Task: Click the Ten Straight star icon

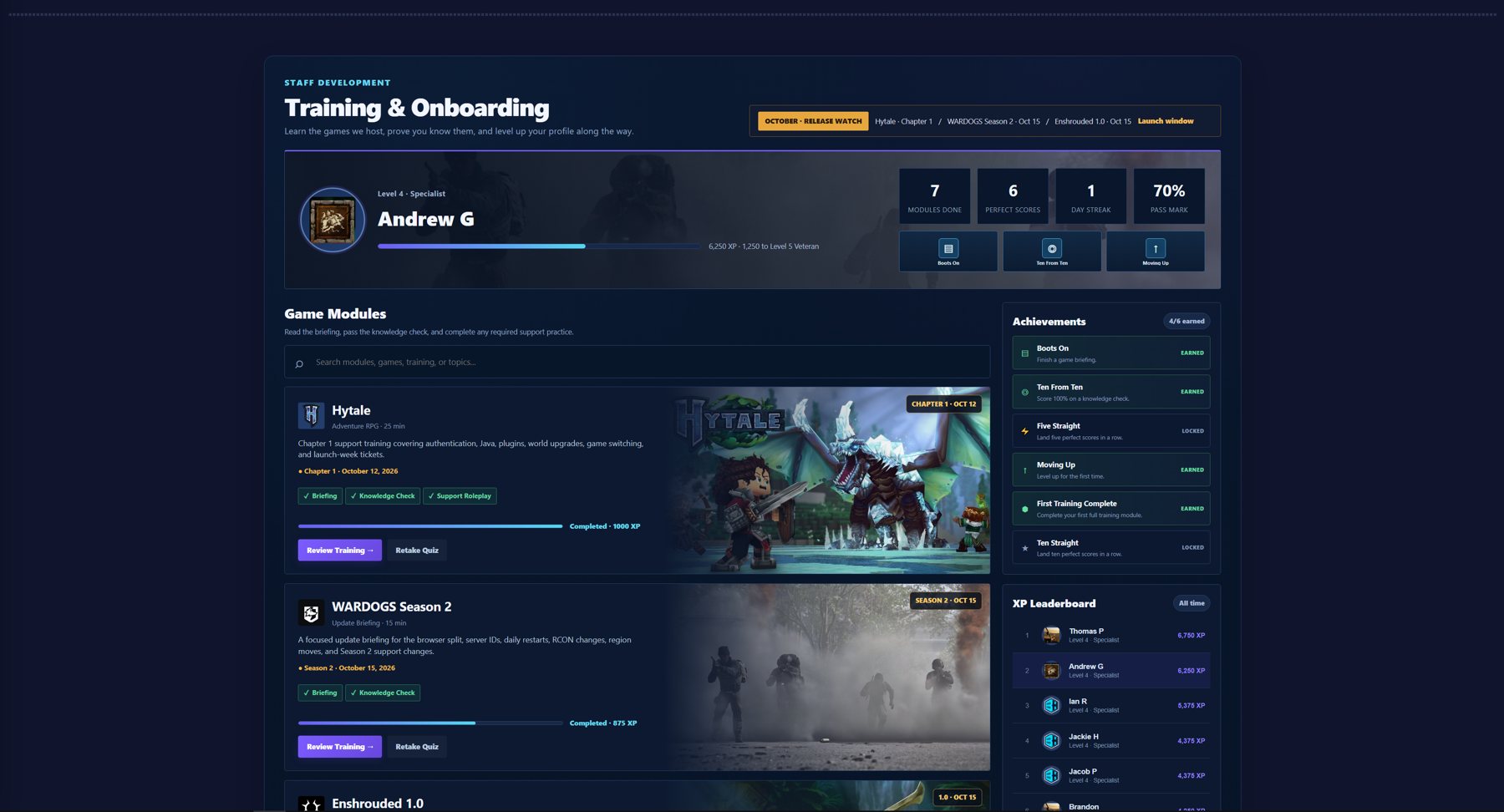Action: 1025,548
